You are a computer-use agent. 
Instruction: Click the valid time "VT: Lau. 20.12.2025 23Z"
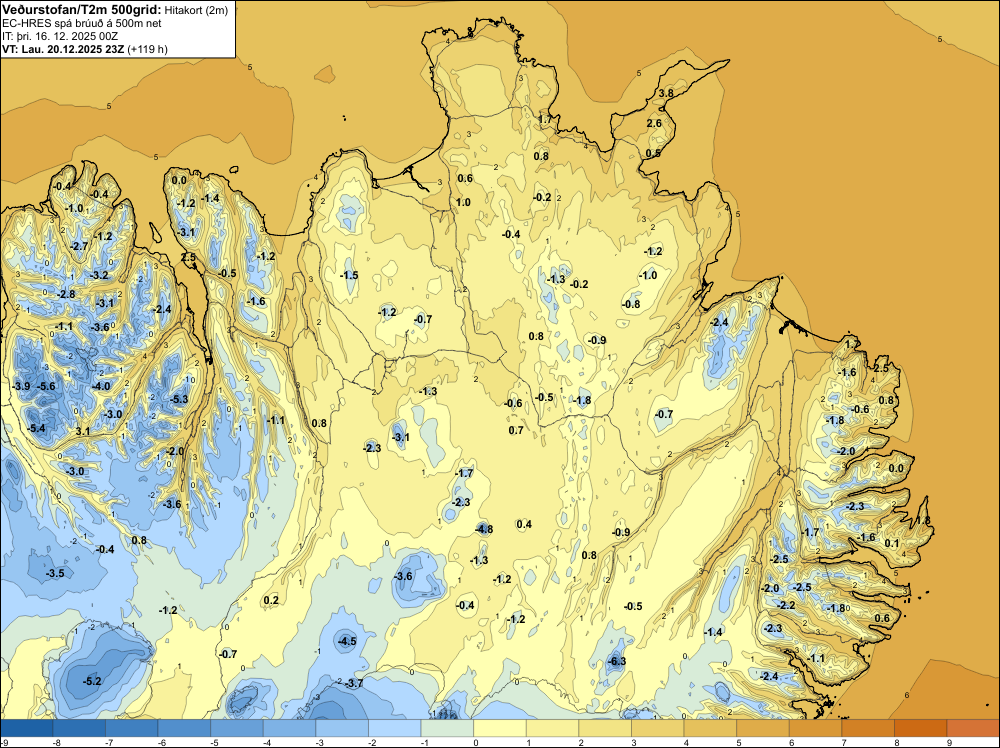pos(63,49)
